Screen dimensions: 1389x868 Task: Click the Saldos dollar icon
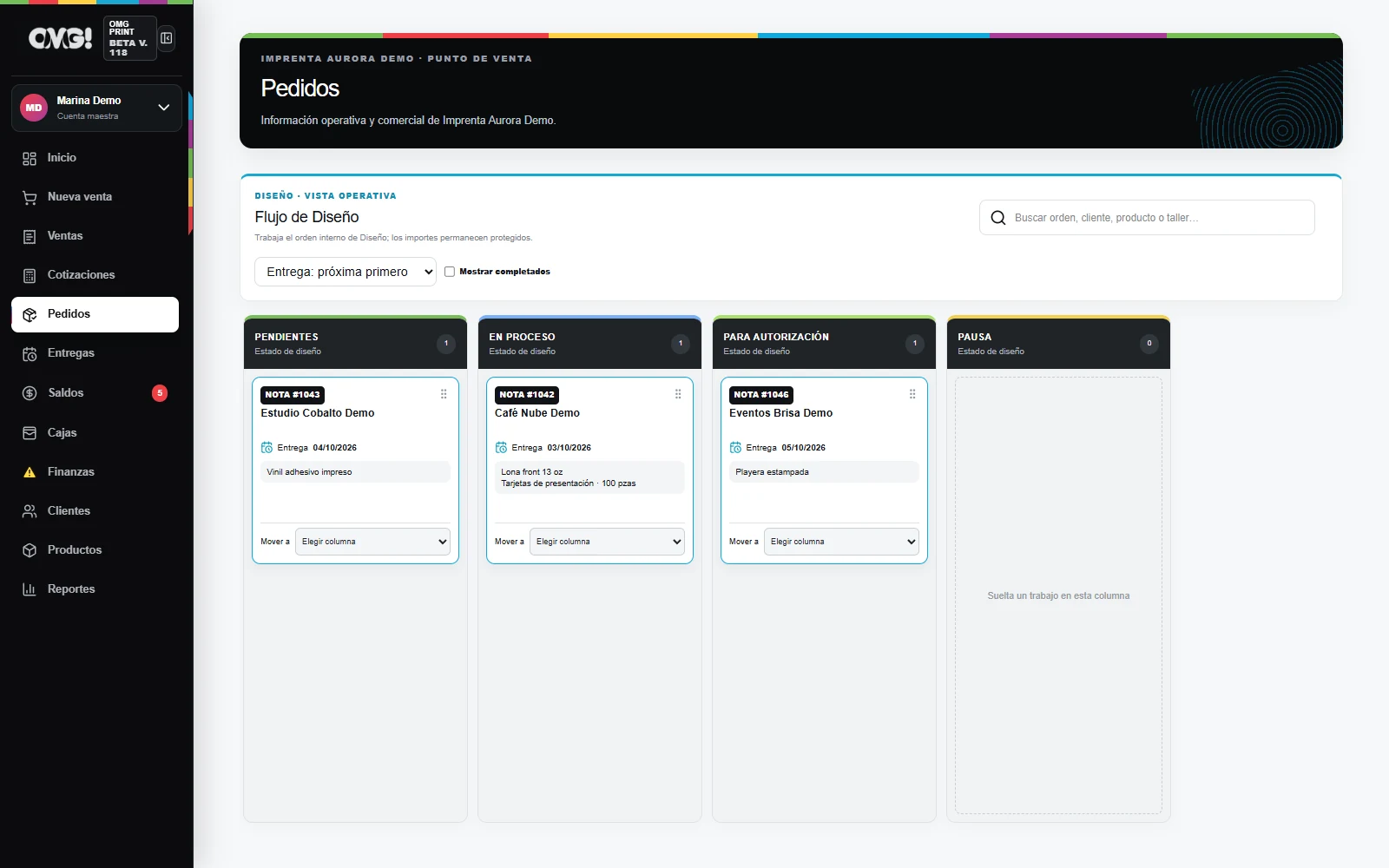pyautogui.click(x=30, y=393)
